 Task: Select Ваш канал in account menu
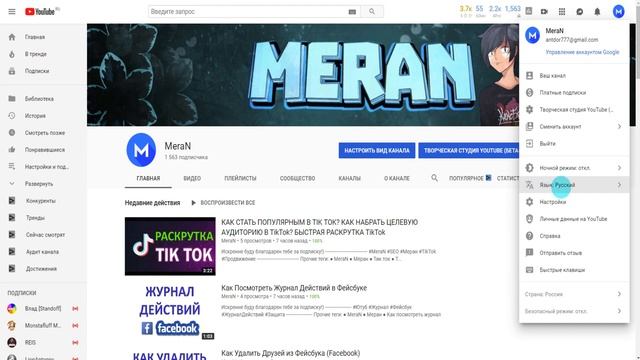574,76
